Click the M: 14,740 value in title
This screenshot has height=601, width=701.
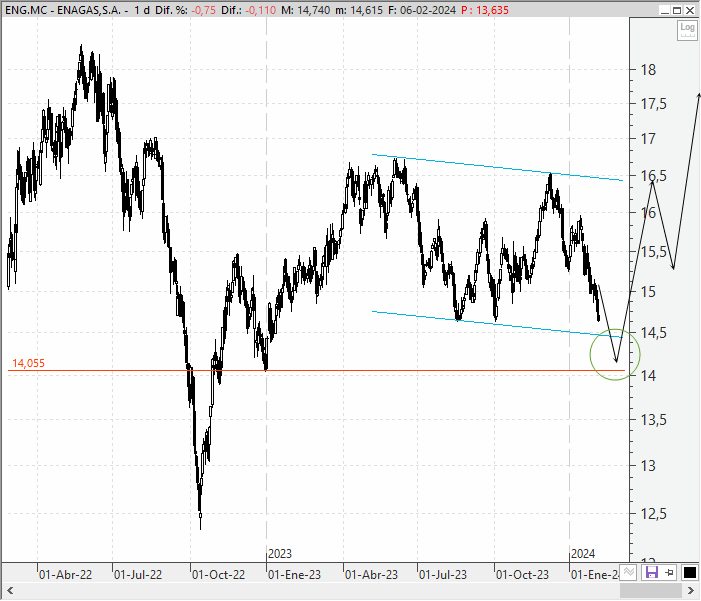[305, 10]
